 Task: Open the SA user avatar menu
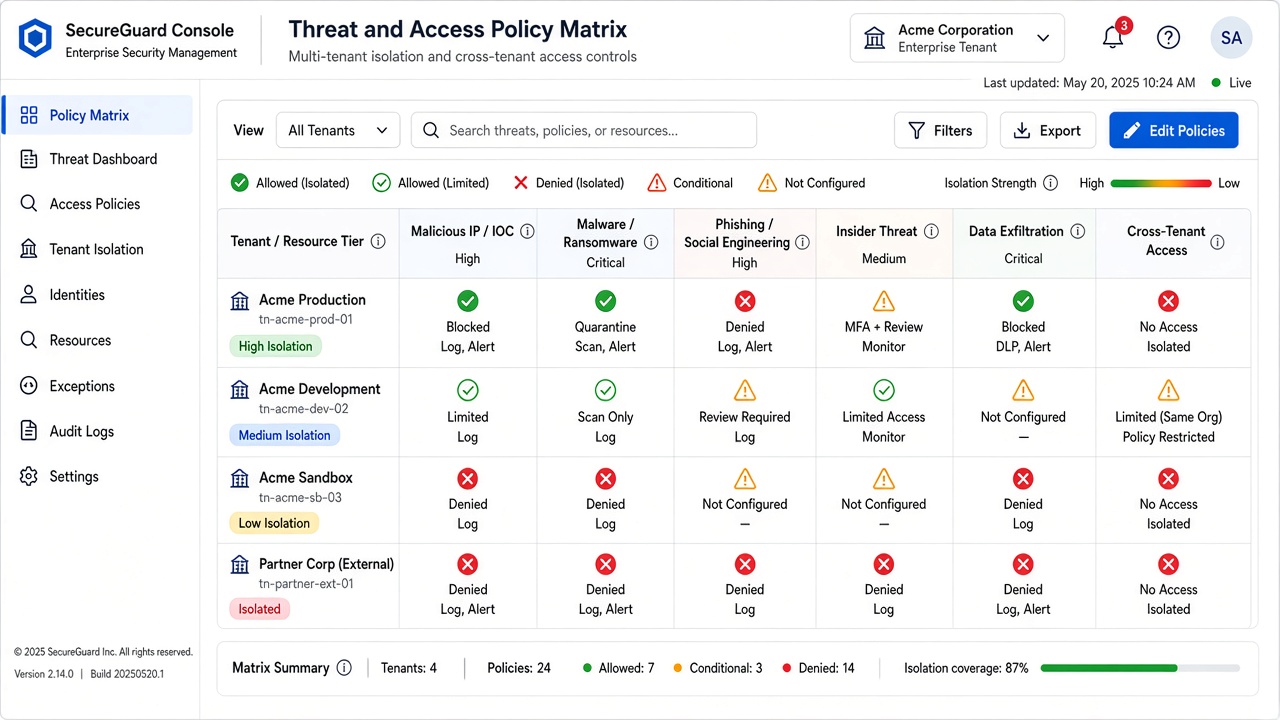tap(1231, 38)
